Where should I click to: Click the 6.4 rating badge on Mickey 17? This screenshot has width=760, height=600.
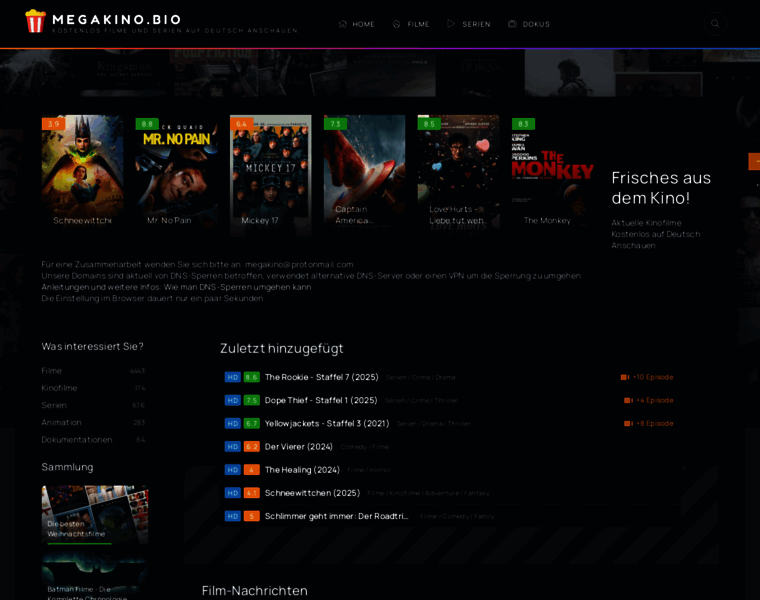[x=241, y=124]
